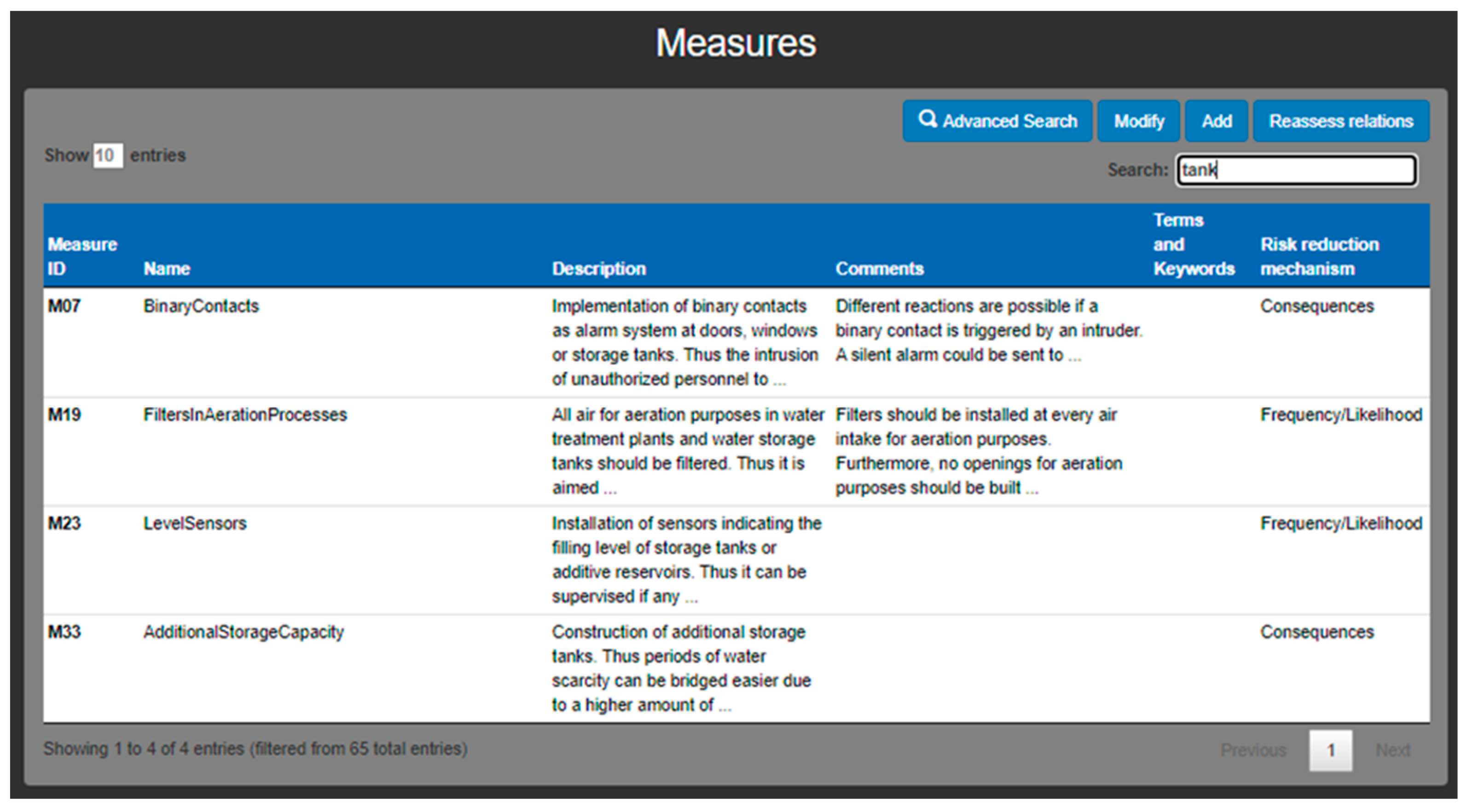Go to the Next page

point(1392,750)
